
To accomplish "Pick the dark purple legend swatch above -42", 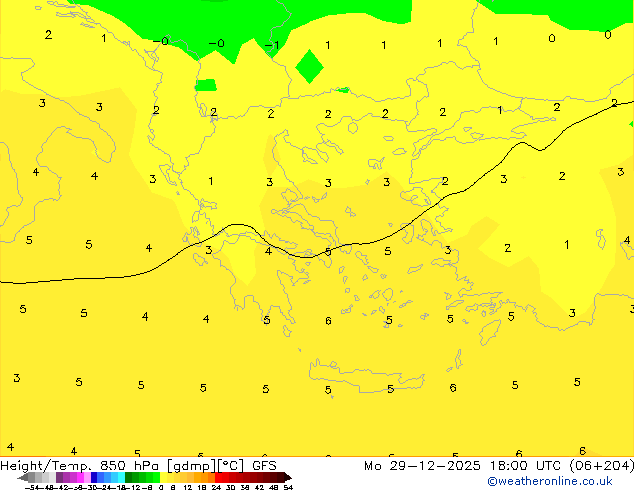I will point(59,477).
